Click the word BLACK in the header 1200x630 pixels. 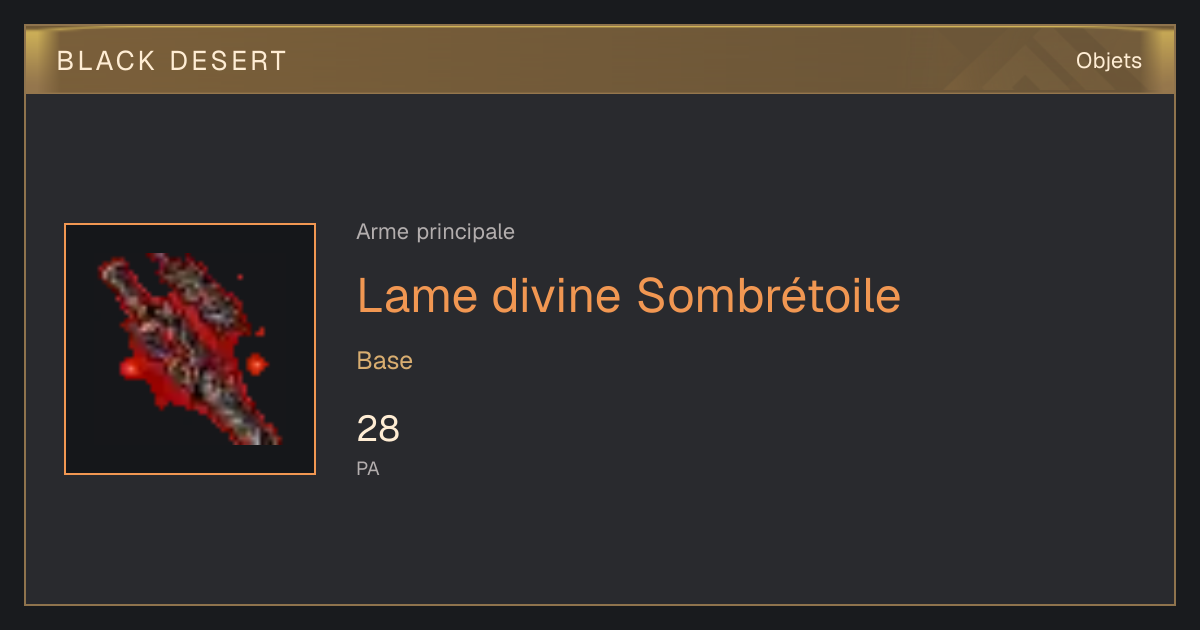click(107, 61)
